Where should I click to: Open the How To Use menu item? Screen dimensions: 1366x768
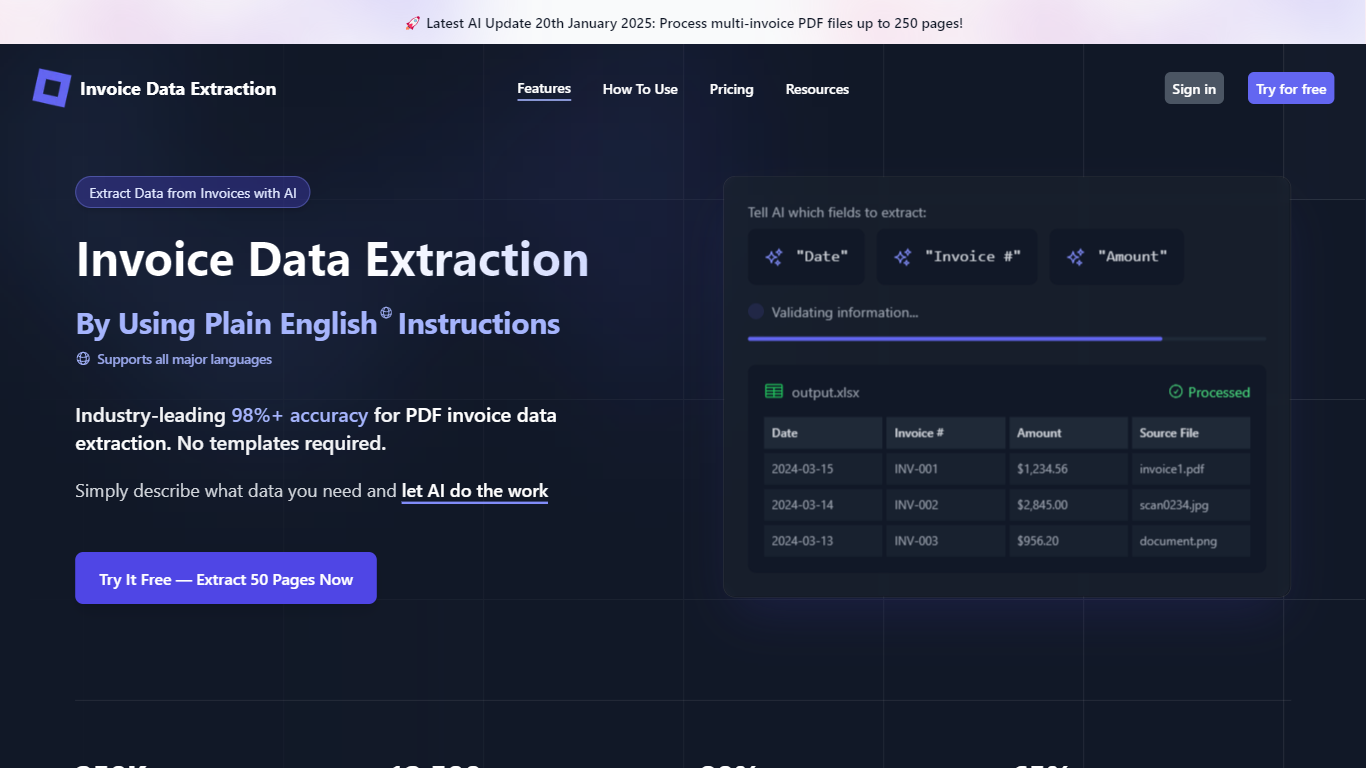click(640, 89)
